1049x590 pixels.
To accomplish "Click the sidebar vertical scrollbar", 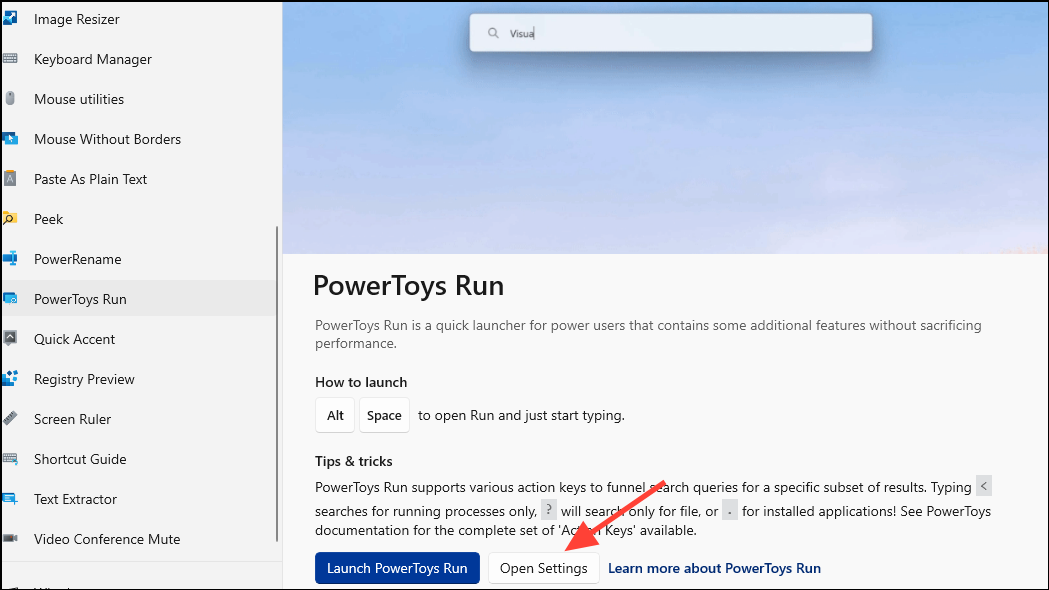I will (277, 384).
